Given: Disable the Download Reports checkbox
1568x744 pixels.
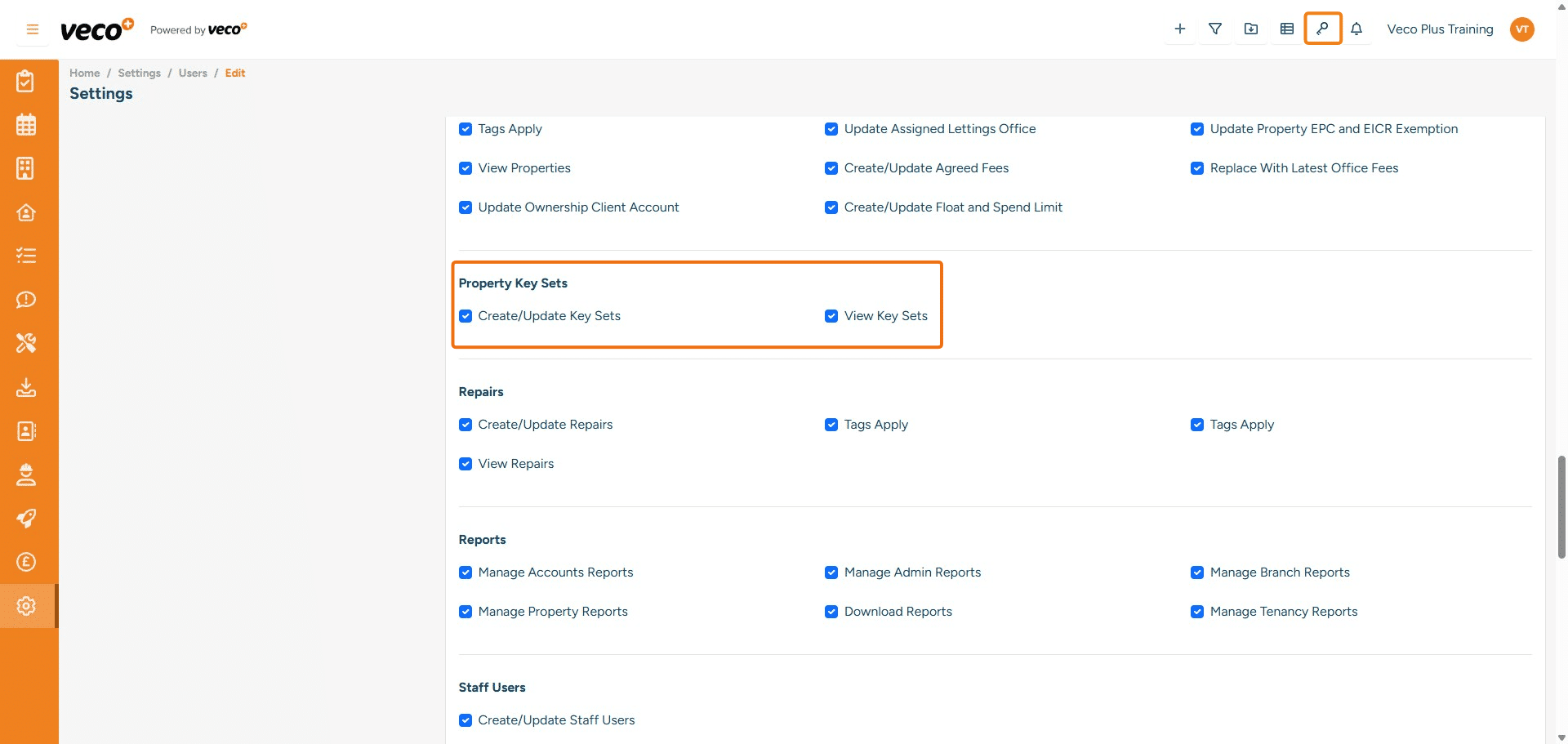Looking at the screenshot, I should 831,612.
